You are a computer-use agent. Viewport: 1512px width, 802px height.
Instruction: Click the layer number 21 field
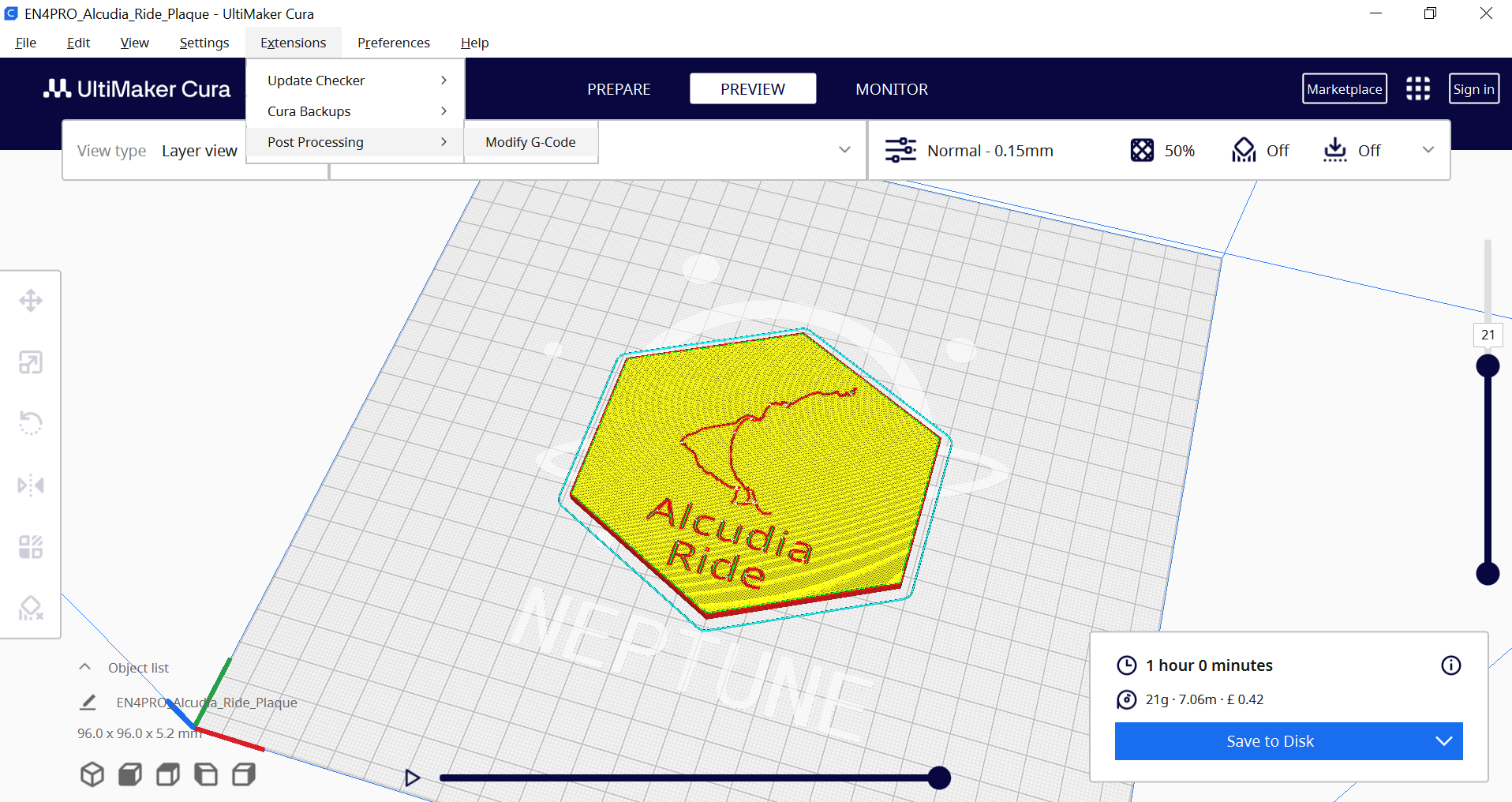[1488, 335]
